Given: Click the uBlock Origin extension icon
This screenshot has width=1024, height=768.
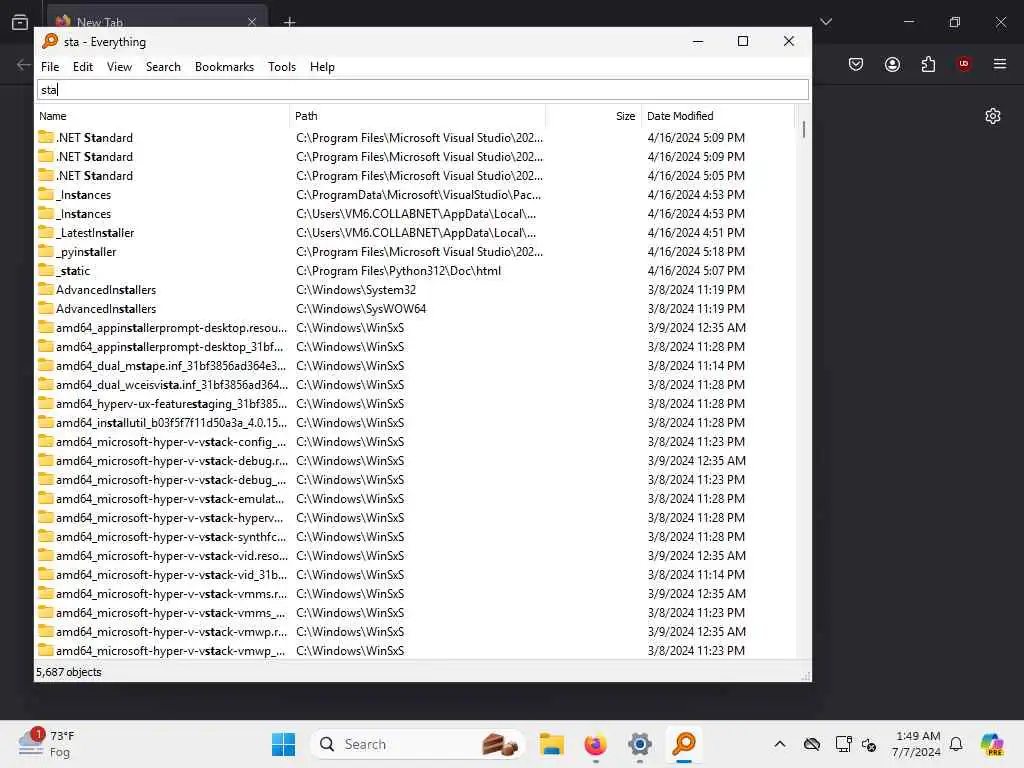Looking at the screenshot, I should click(963, 64).
